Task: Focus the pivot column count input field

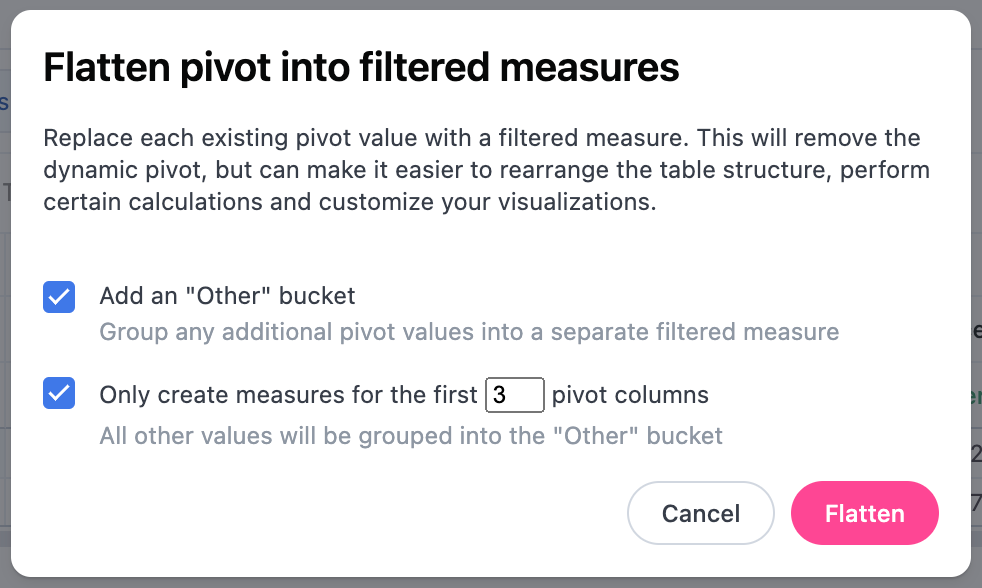Action: tap(514, 395)
